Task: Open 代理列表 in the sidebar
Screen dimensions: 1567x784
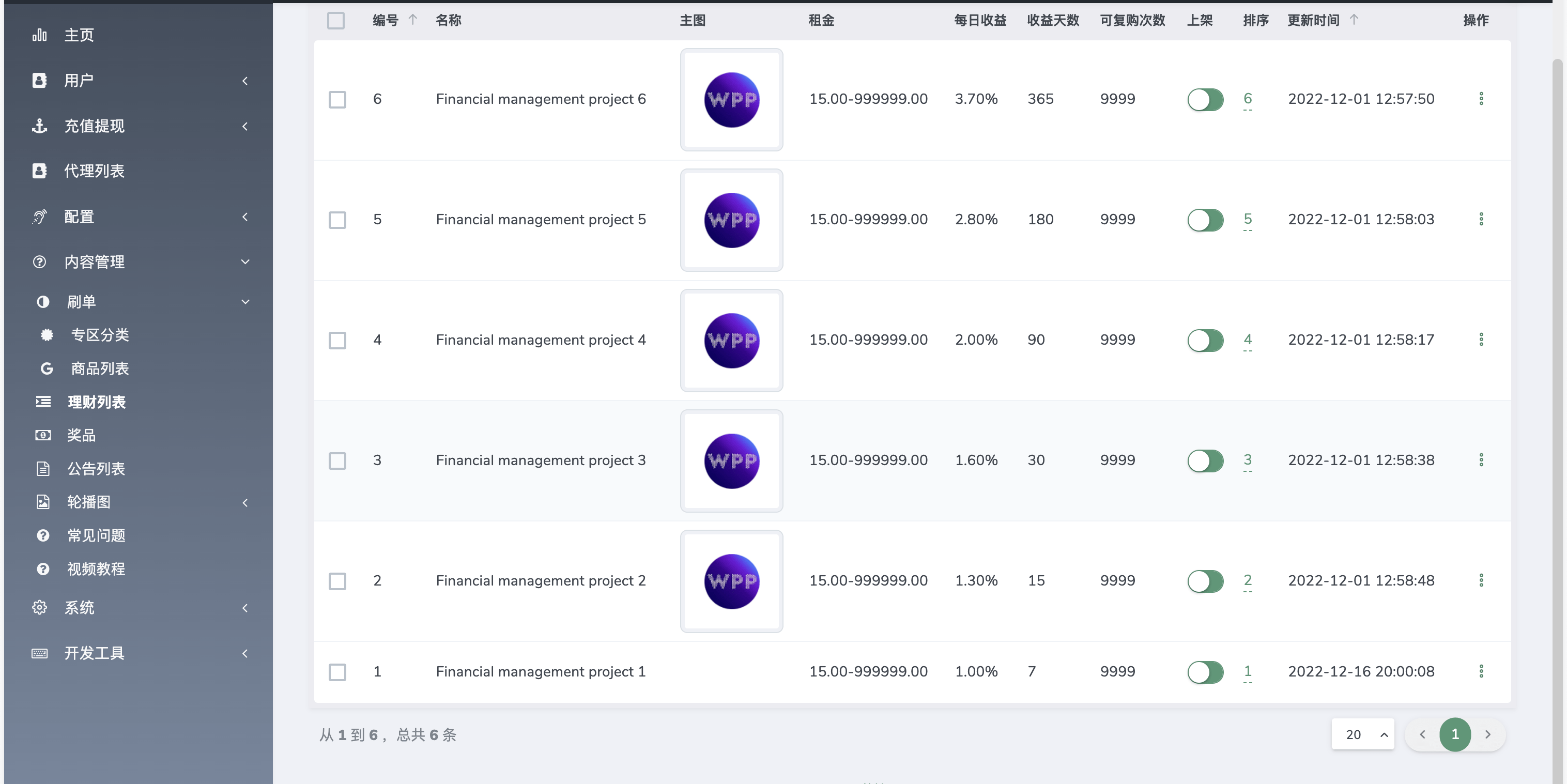Action: point(94,171)
